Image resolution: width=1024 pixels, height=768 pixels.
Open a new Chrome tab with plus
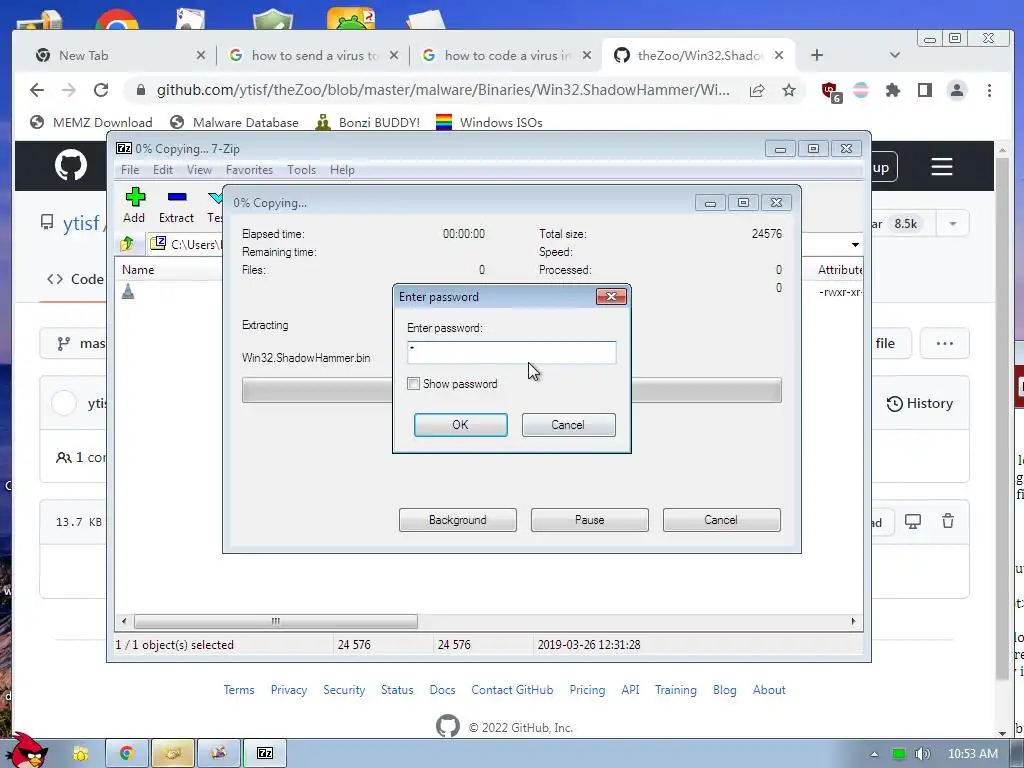[817, 55]
